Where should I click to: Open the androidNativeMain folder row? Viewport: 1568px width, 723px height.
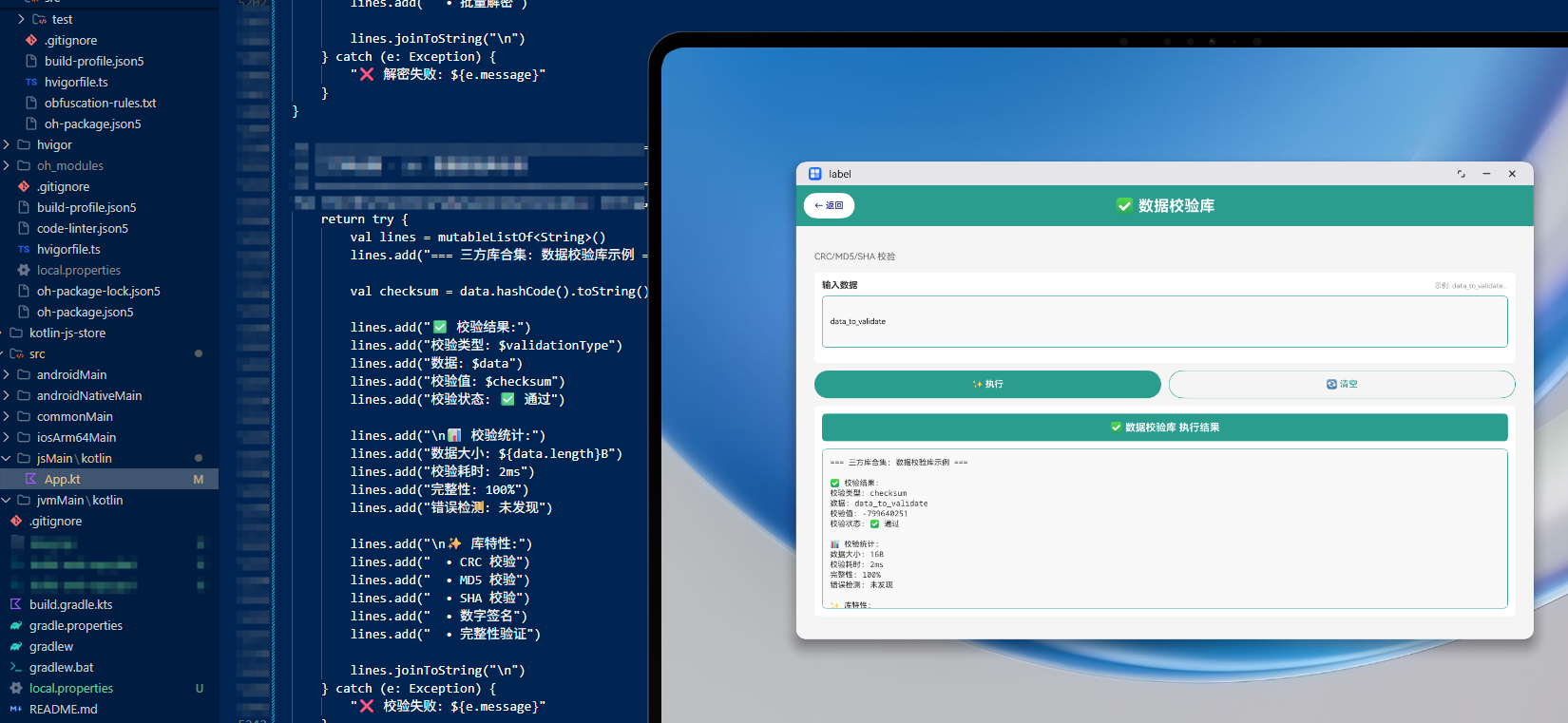109,395
